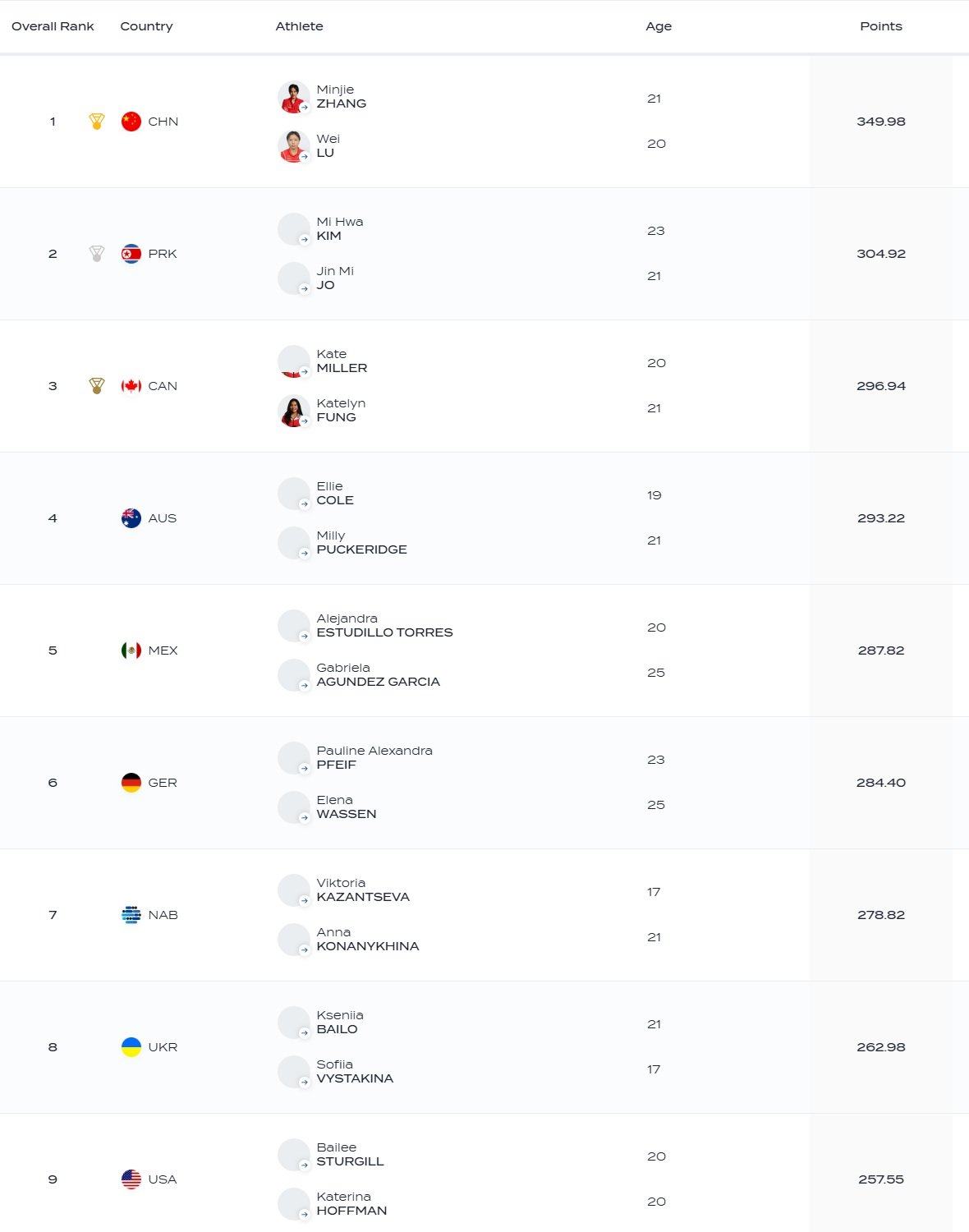View Viktoria Kazantseva's athlete page
The width and height of the screenshot is (969, 1232).
coord(363,890)
